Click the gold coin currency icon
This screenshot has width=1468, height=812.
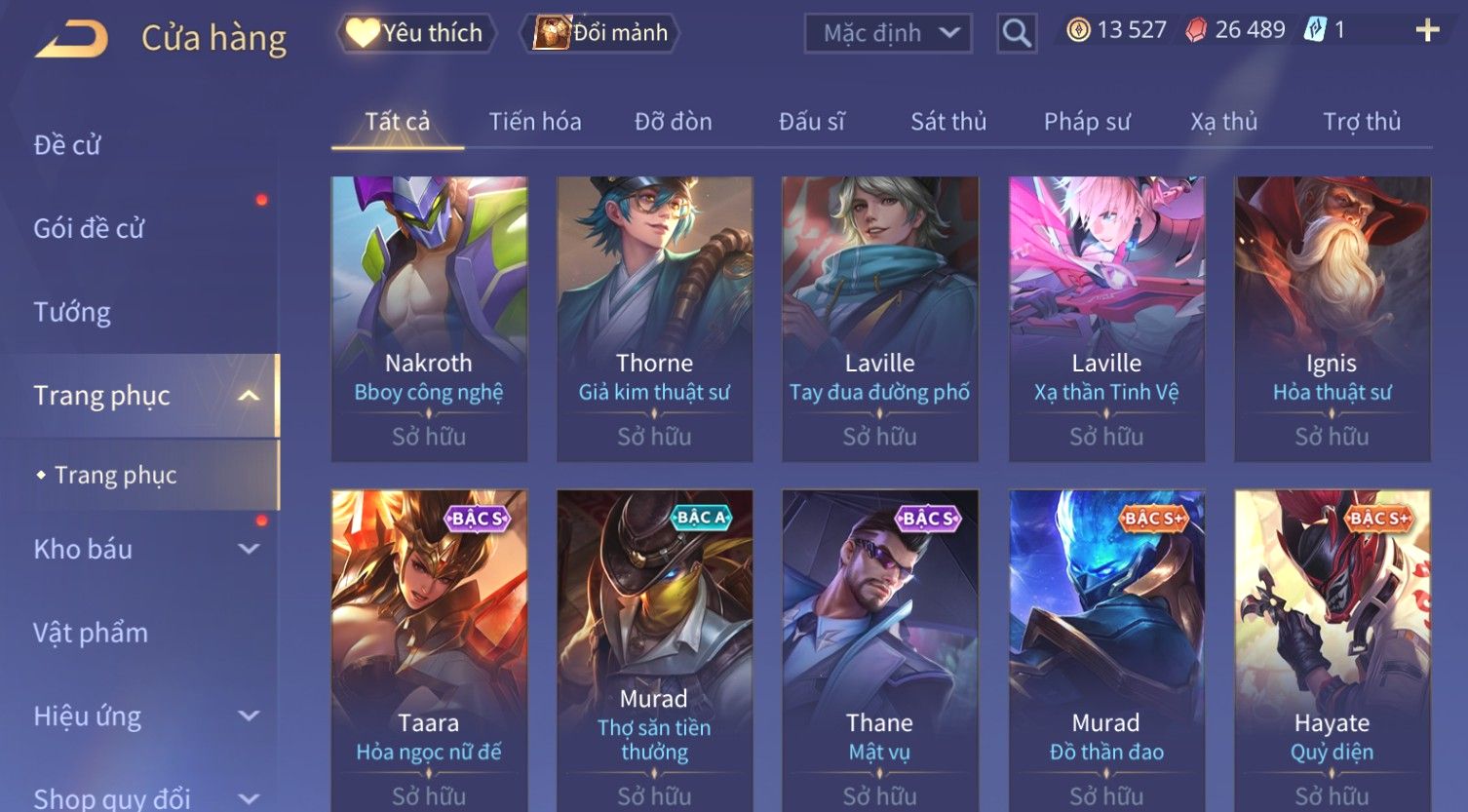coord(1077,31)
